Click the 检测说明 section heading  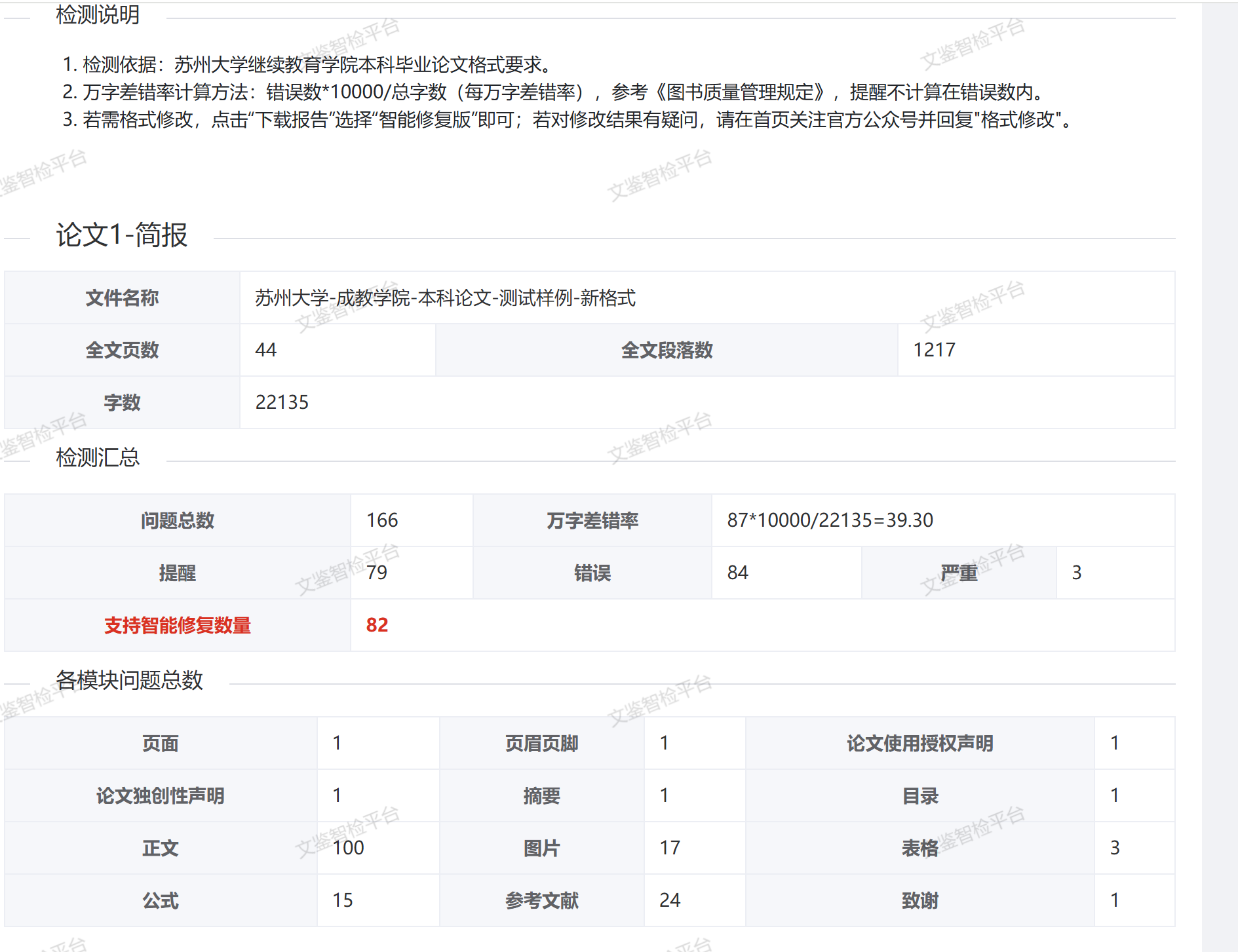[x=98, y=14]
